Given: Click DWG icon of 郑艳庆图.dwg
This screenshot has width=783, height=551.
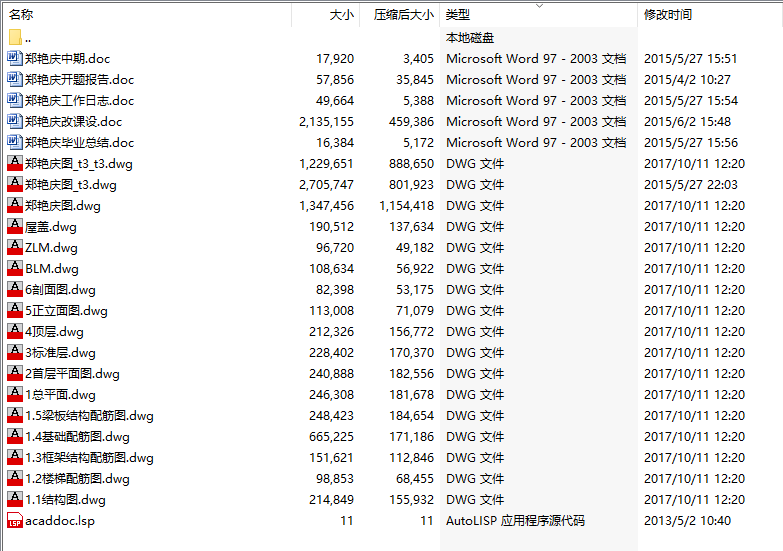Looking at the screenshot, I should 15,205.
